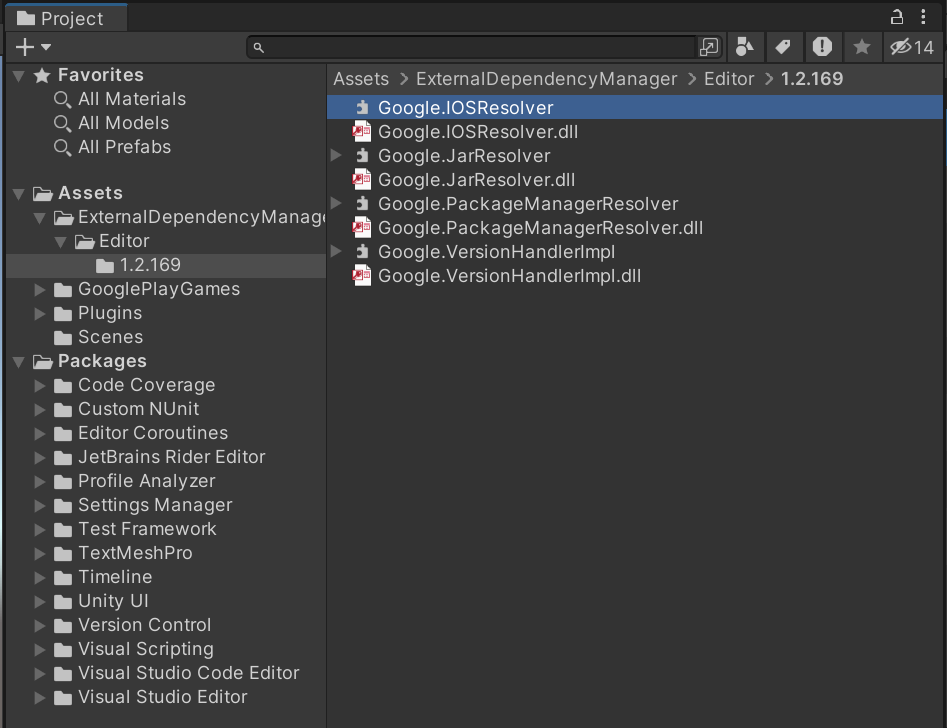
Task: Select the Test Framework package folder
Action: tap(147, 529)
